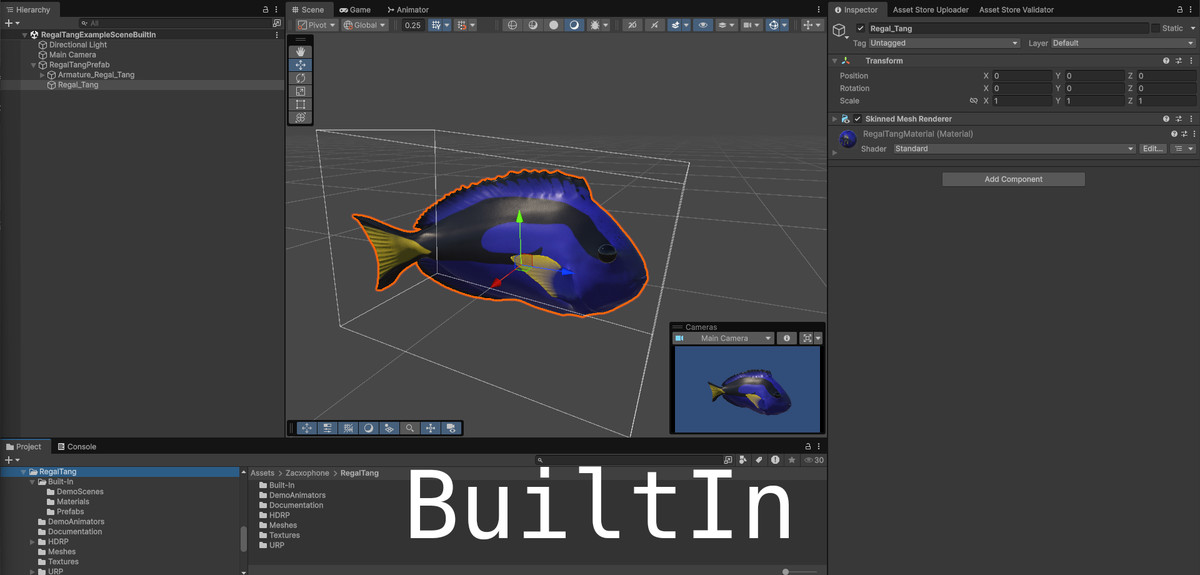Switch to the Game tab
The width and height of the screenshot is (1200, 575).
click(x=354, y=9)
